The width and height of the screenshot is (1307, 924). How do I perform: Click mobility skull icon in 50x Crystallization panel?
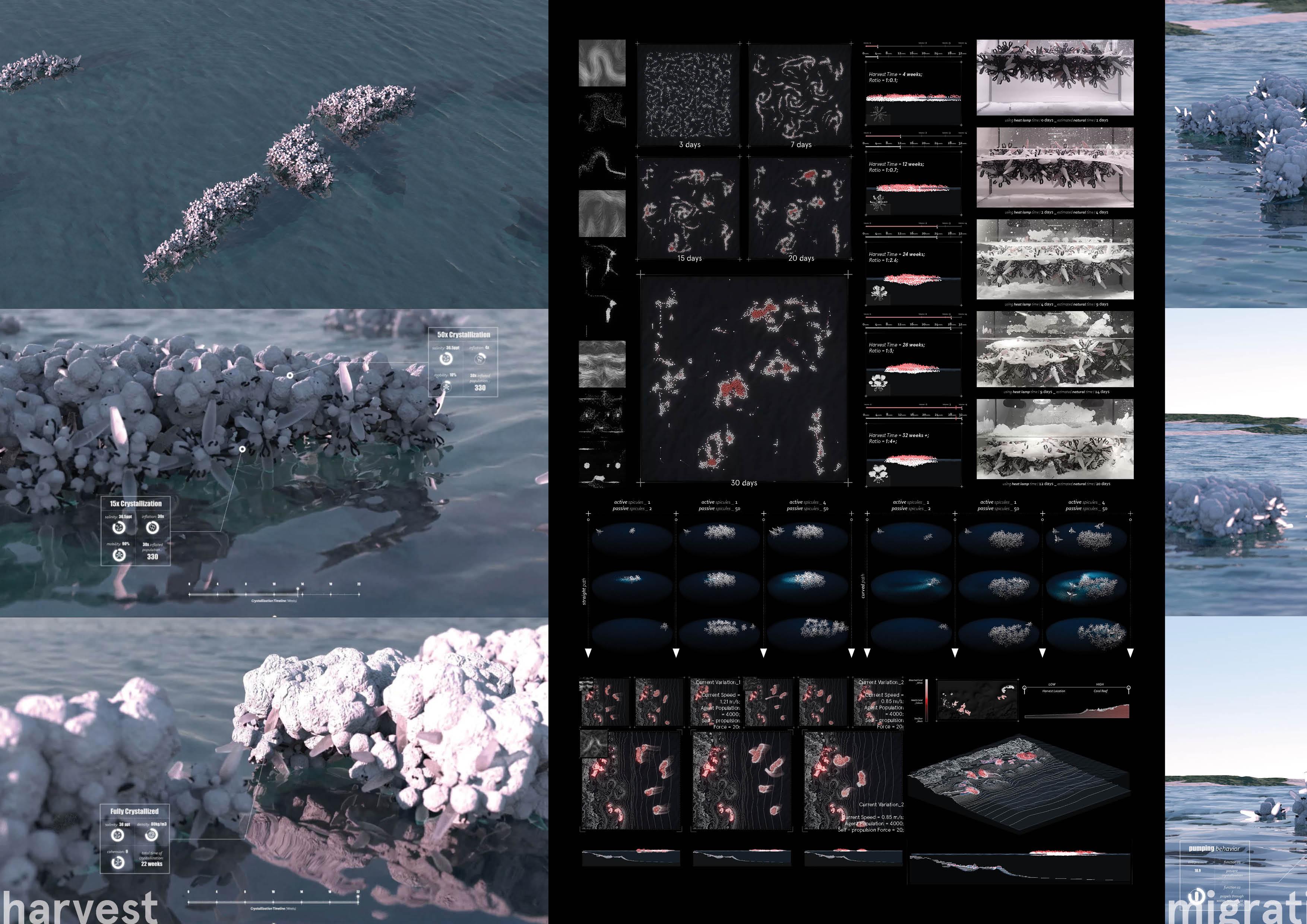pyautogui.click(x=447, y=387)
